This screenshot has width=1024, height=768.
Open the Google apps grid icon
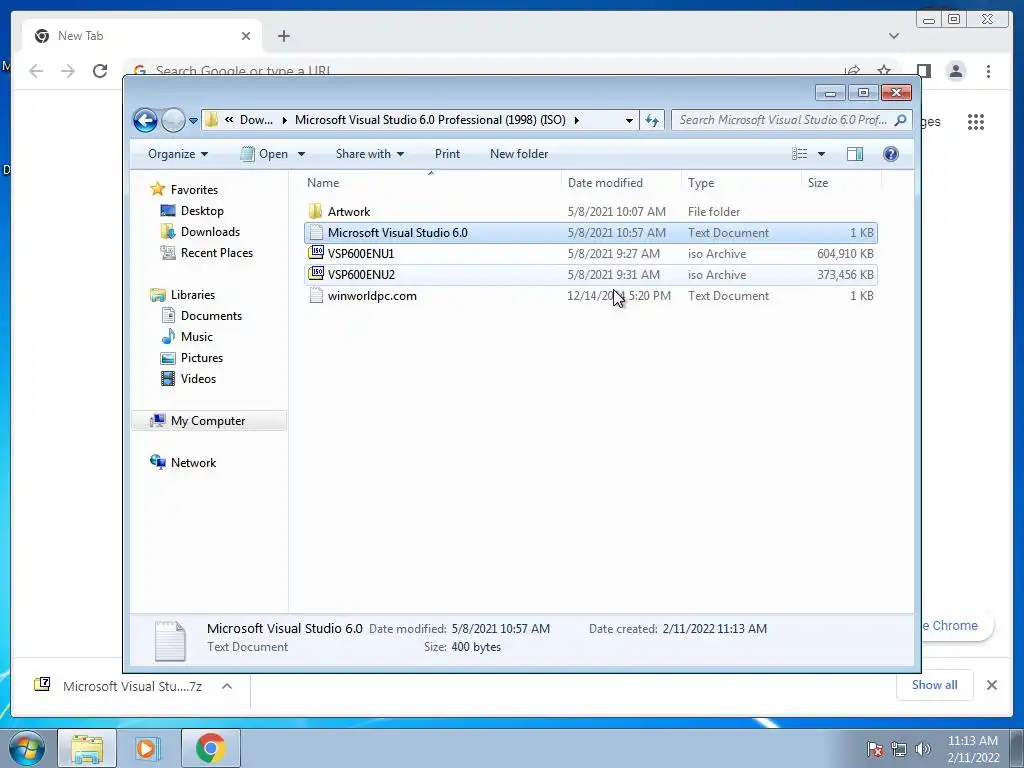[x=976, y=121]
